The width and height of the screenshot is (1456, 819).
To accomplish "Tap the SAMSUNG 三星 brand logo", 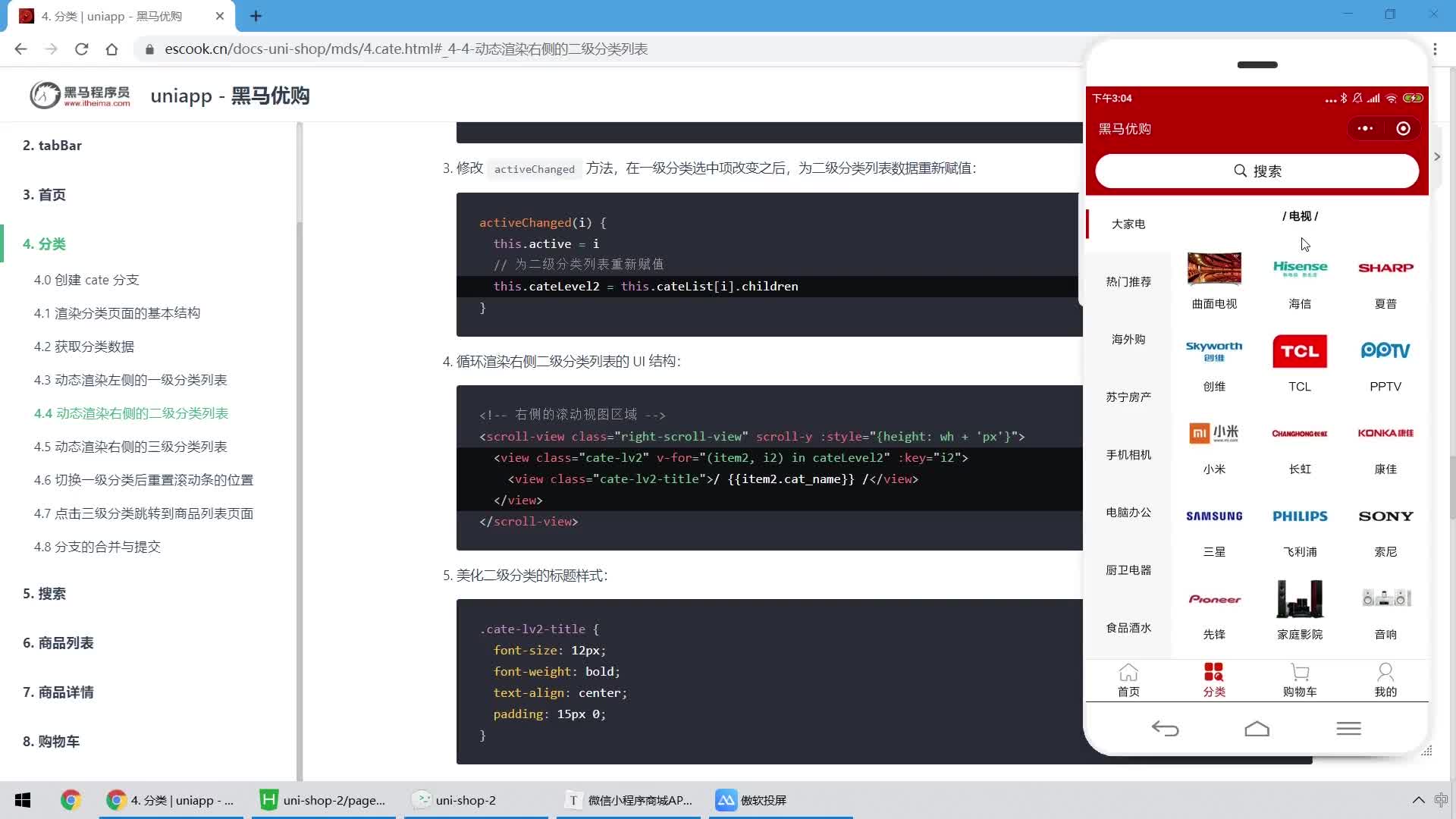I will point(1214,516).
